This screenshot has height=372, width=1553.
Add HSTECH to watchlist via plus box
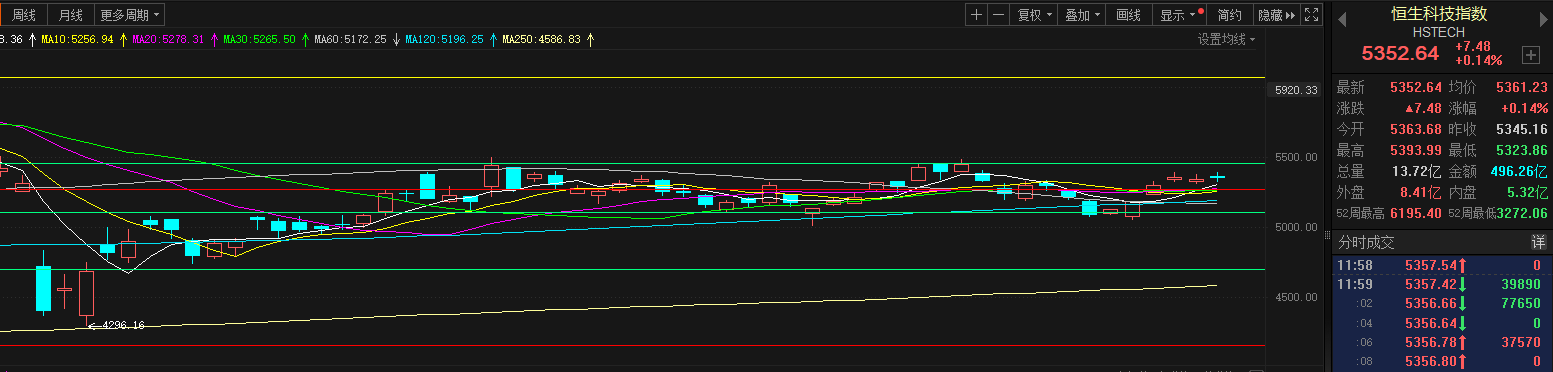[x=1530, y=54]
